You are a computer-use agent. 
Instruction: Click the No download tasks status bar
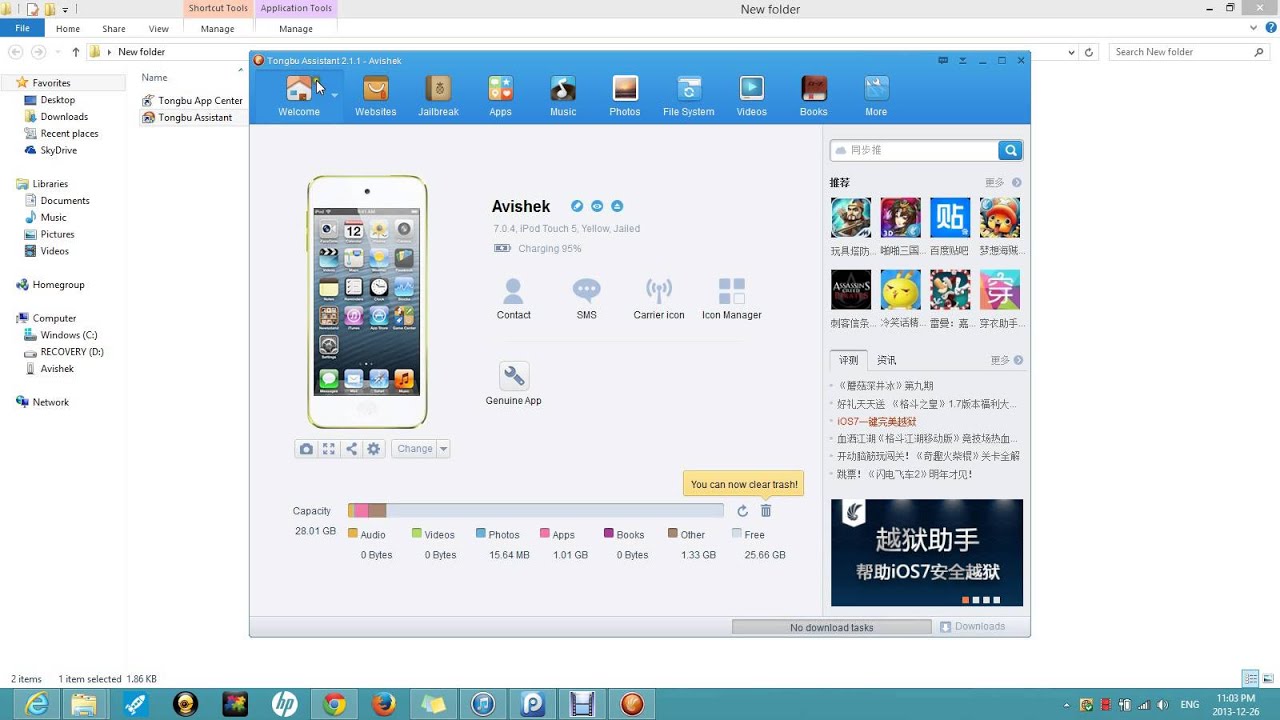[831, 627]
